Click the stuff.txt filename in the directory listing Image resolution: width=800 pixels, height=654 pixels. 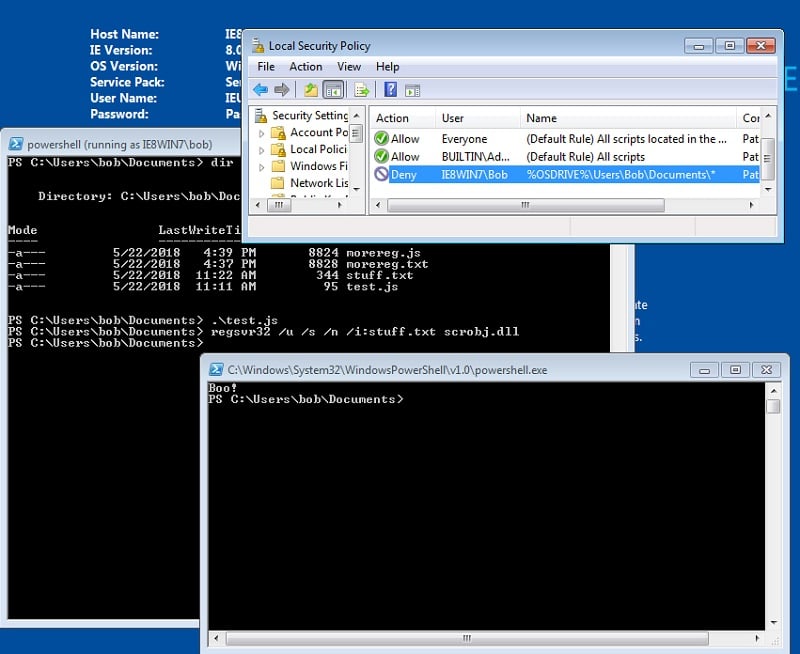point(380,275)
